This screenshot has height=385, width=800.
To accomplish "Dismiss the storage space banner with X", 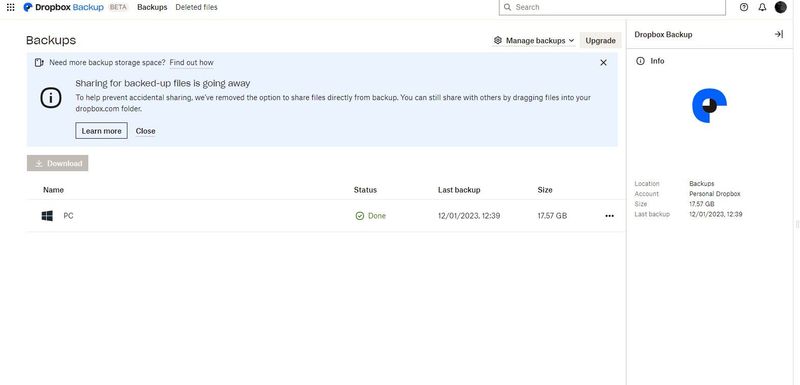I will 603,63.
